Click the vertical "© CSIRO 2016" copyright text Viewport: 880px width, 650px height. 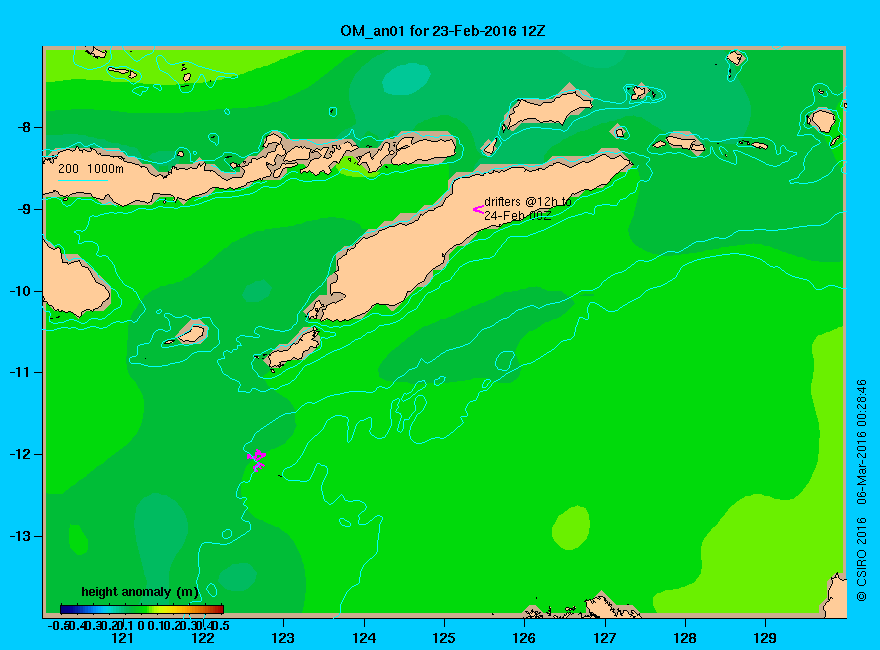(x=861, y=560)
